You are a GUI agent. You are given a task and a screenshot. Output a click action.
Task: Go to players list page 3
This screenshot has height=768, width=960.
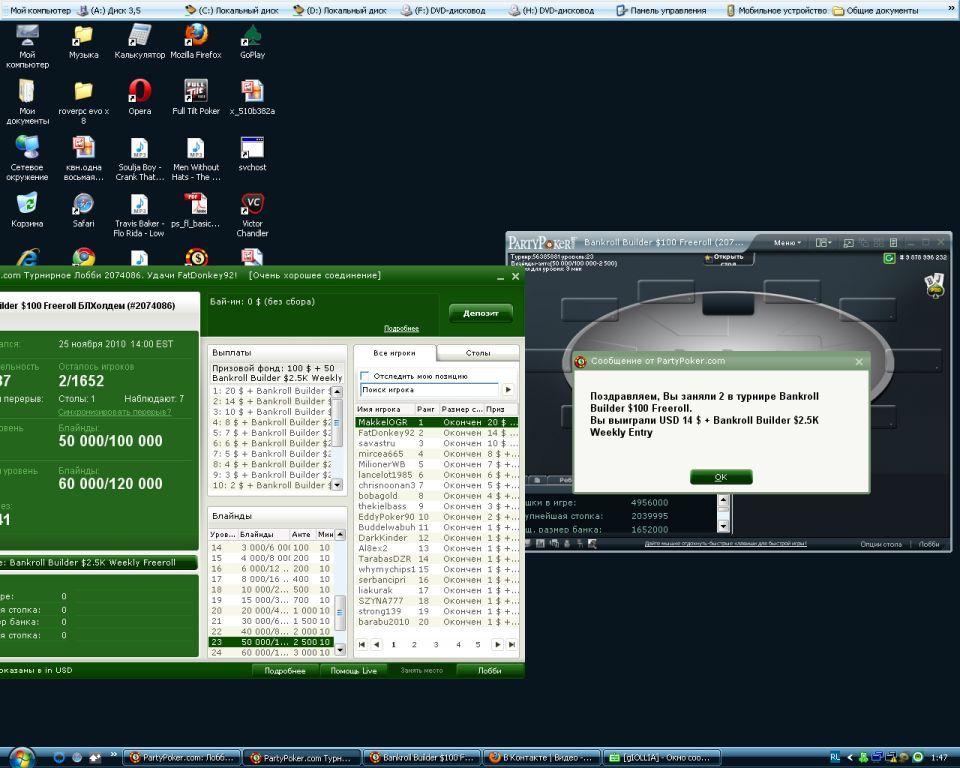436,644
